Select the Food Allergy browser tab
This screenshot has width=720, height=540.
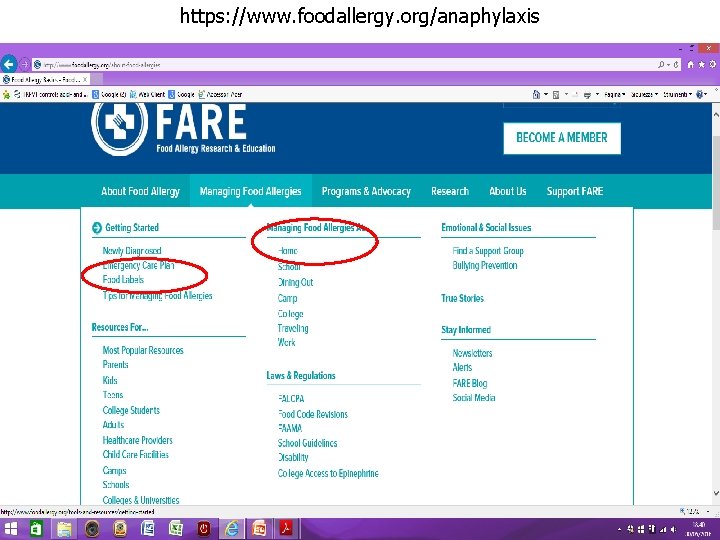45,79
